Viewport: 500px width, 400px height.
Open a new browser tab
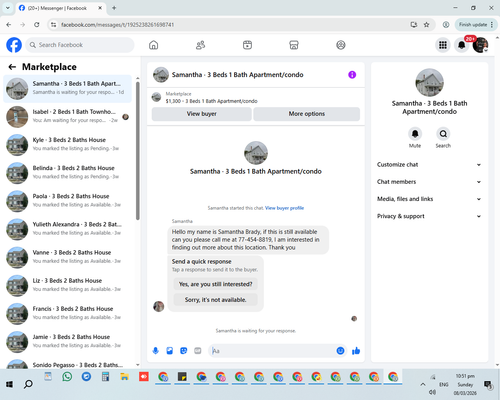(114, 8)
